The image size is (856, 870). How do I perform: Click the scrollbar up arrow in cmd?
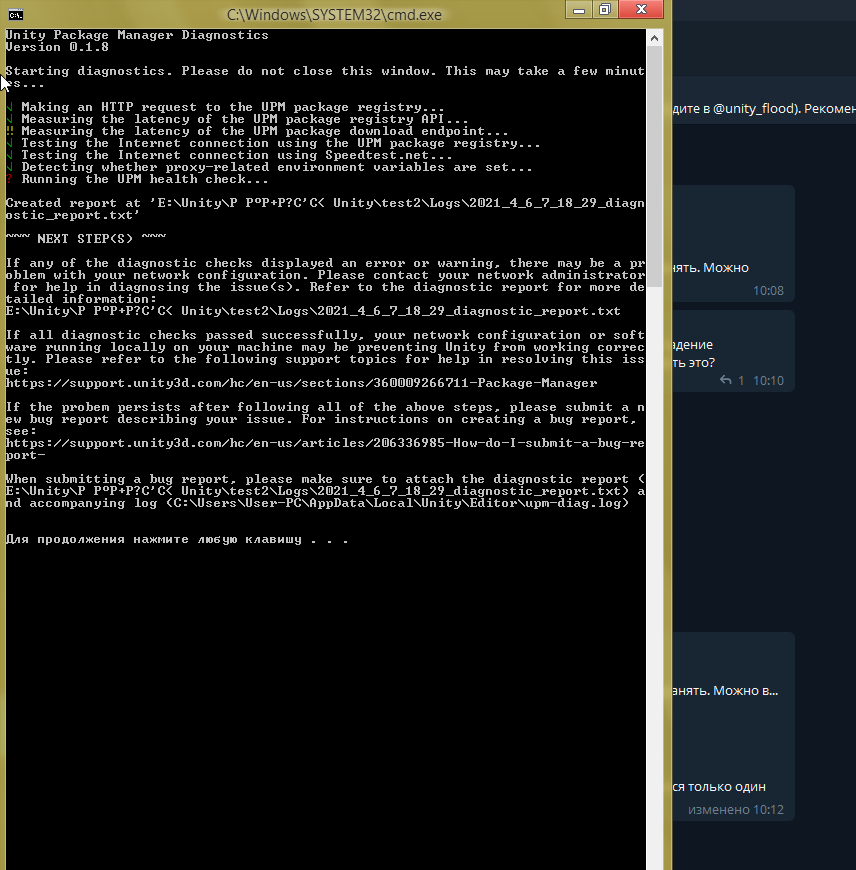click(x=655, y=38)
